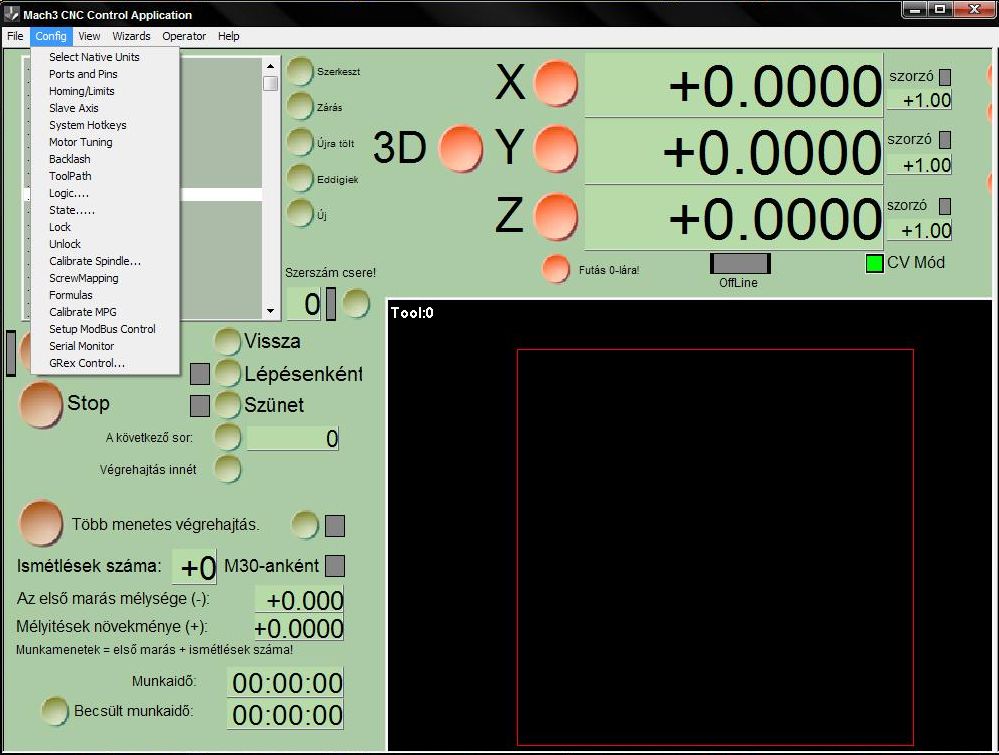This screenshot has height=755, width=999.
Task: Click the A következő sor number field
Action: 293,438
